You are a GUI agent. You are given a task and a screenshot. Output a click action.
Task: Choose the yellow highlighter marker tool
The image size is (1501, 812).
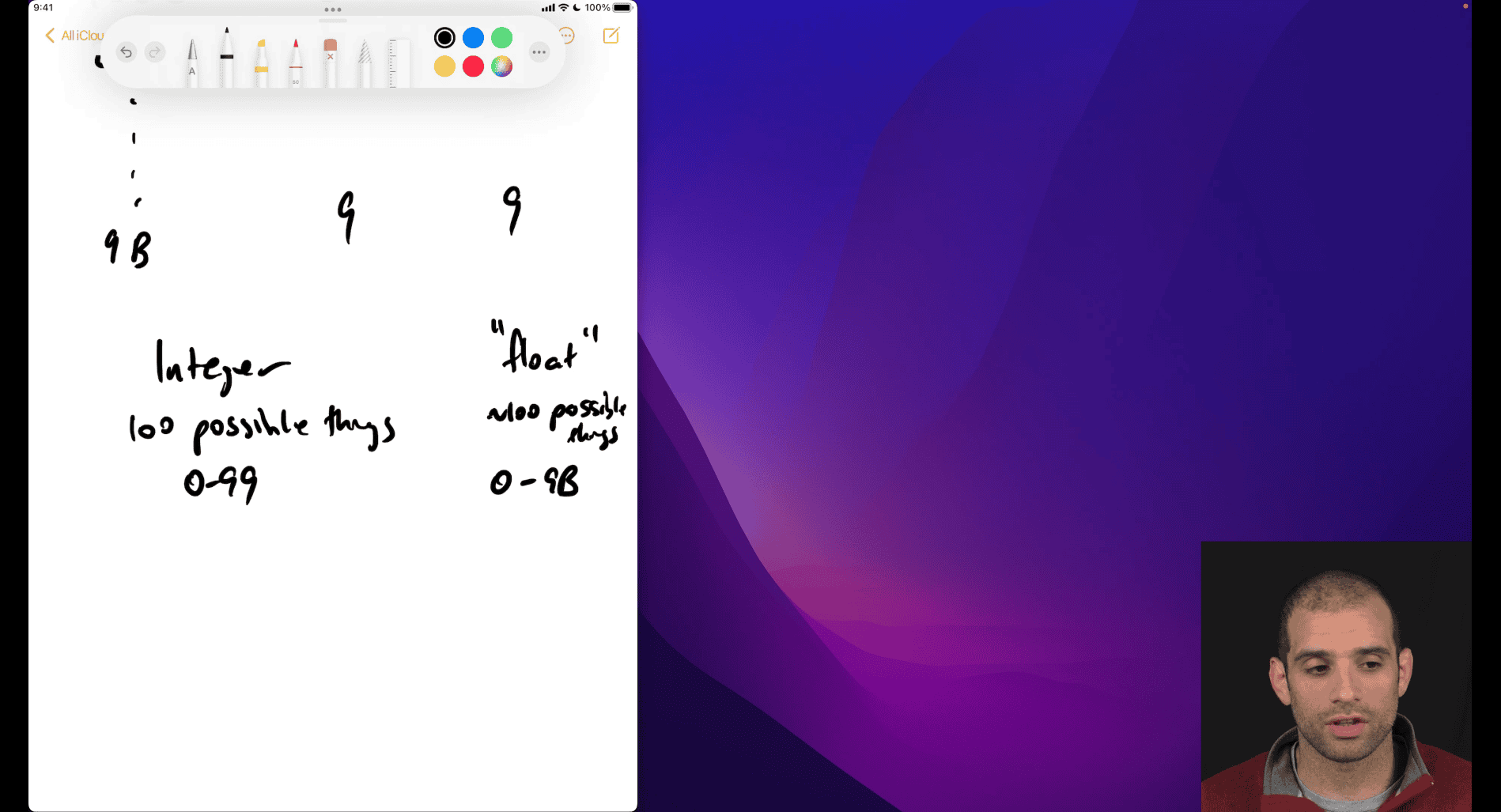[x=261, y=62]
